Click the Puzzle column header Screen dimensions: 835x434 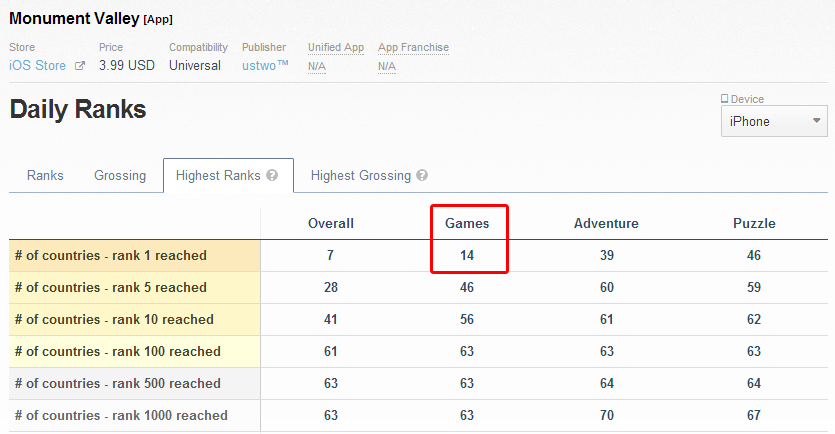pyautogui.click(x=754, y=223)
